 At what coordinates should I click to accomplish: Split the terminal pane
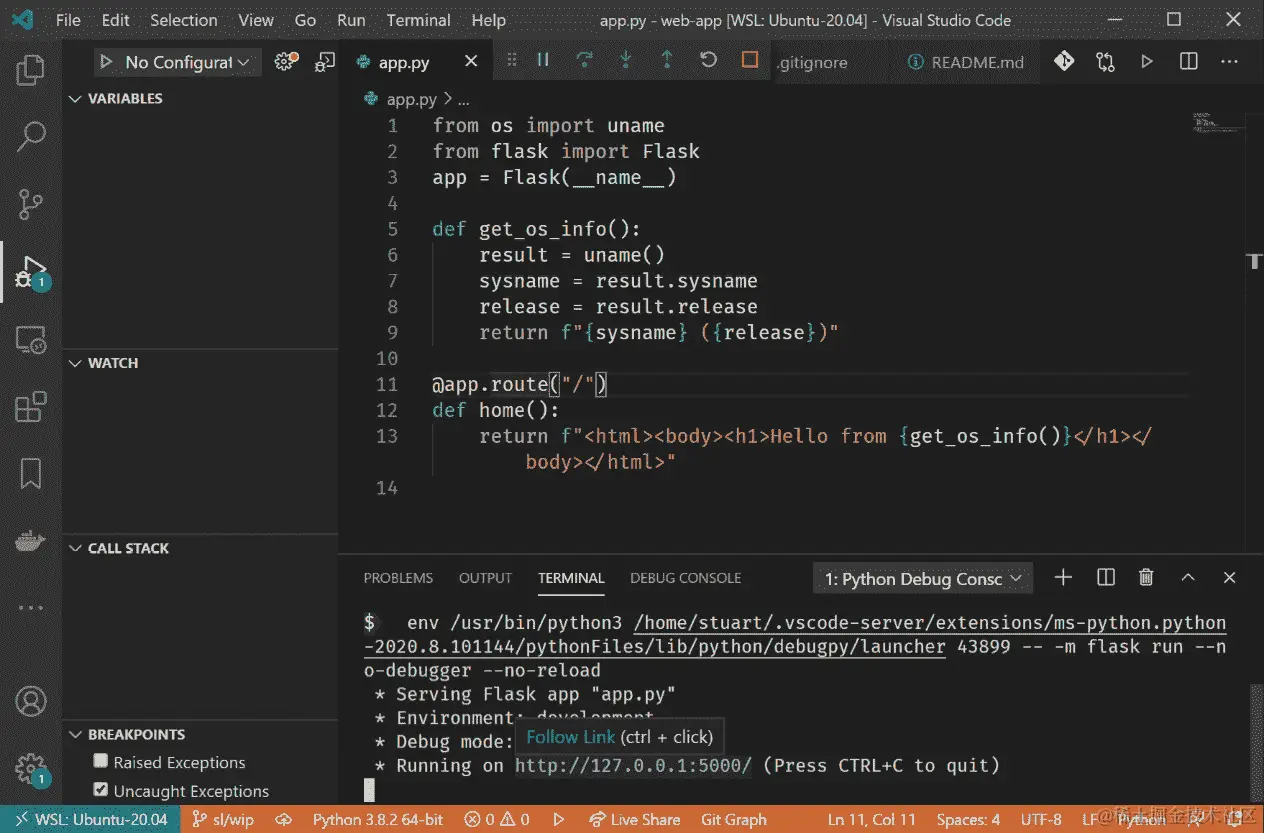click(x=1106, y=577)
